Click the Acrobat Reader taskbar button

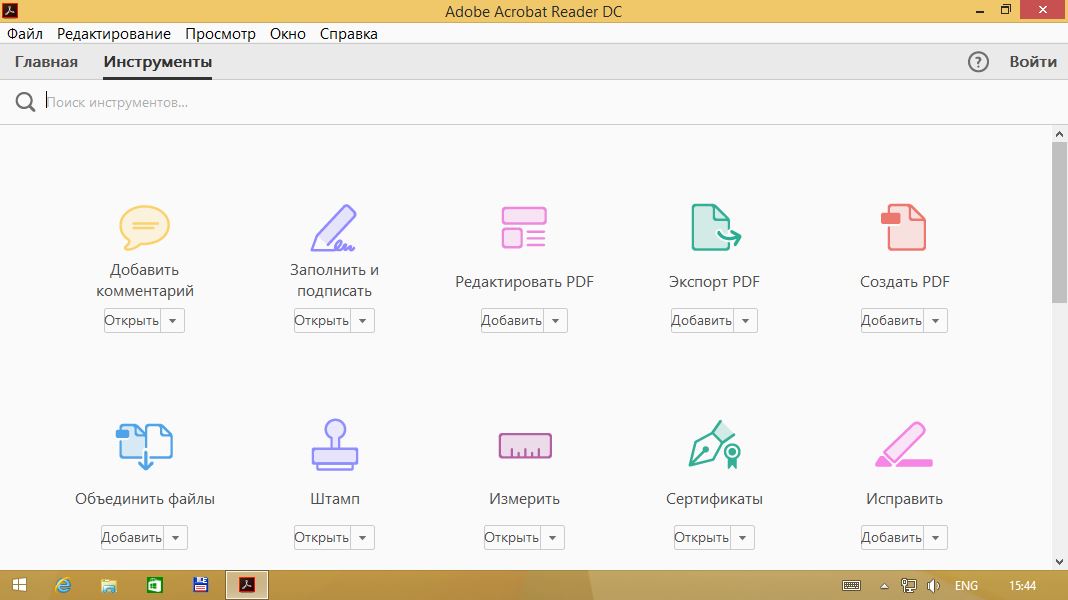point(247,585)
